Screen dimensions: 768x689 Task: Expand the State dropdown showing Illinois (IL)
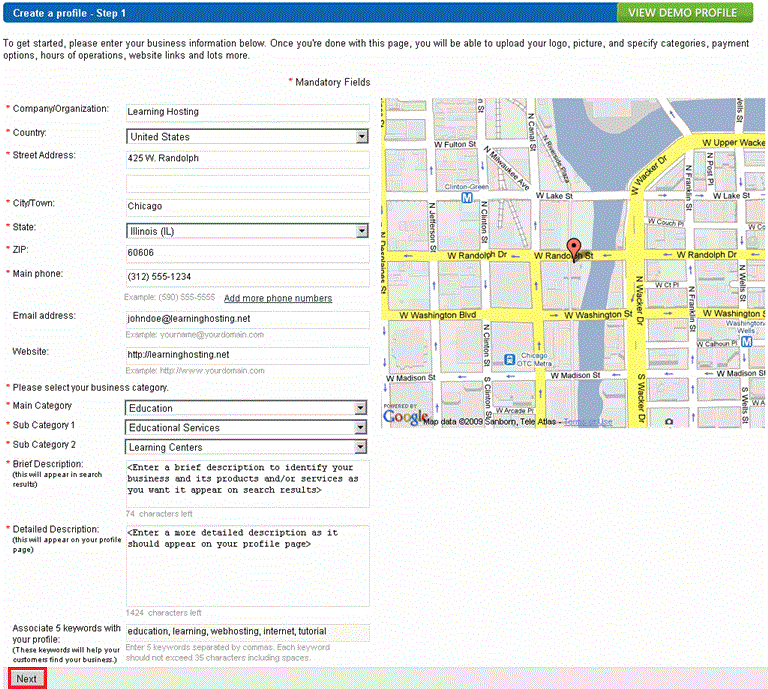[x=247, y=231]
